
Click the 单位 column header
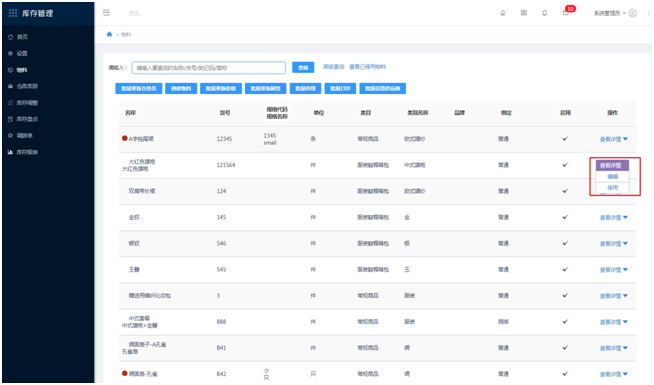[319, 113]
